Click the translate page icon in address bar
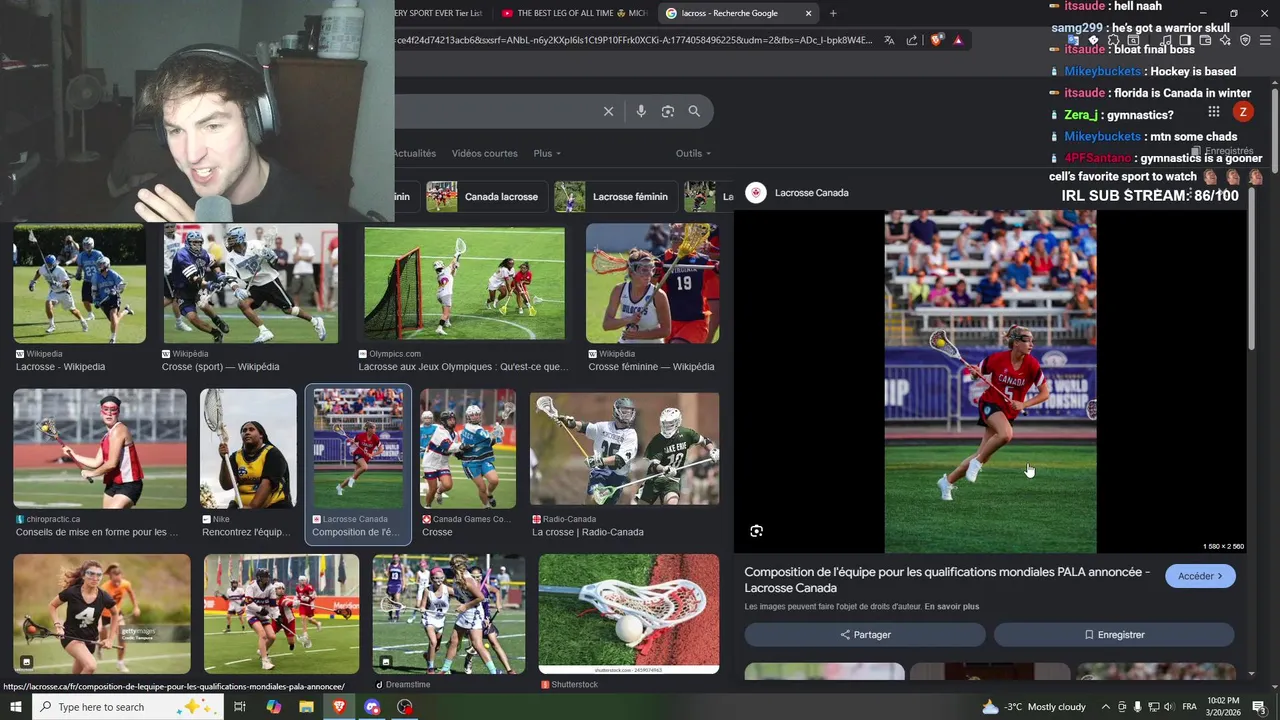 tap(889, 40)
